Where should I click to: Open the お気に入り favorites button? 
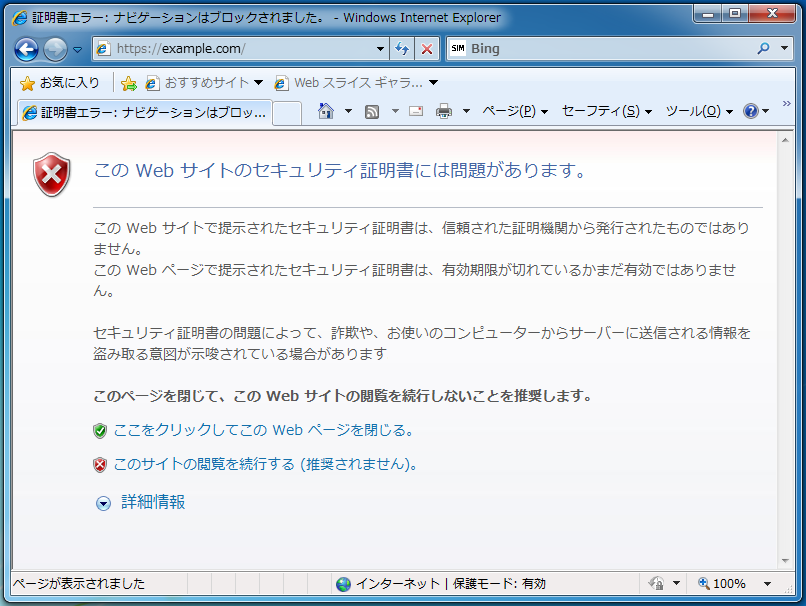pos(60,83)
